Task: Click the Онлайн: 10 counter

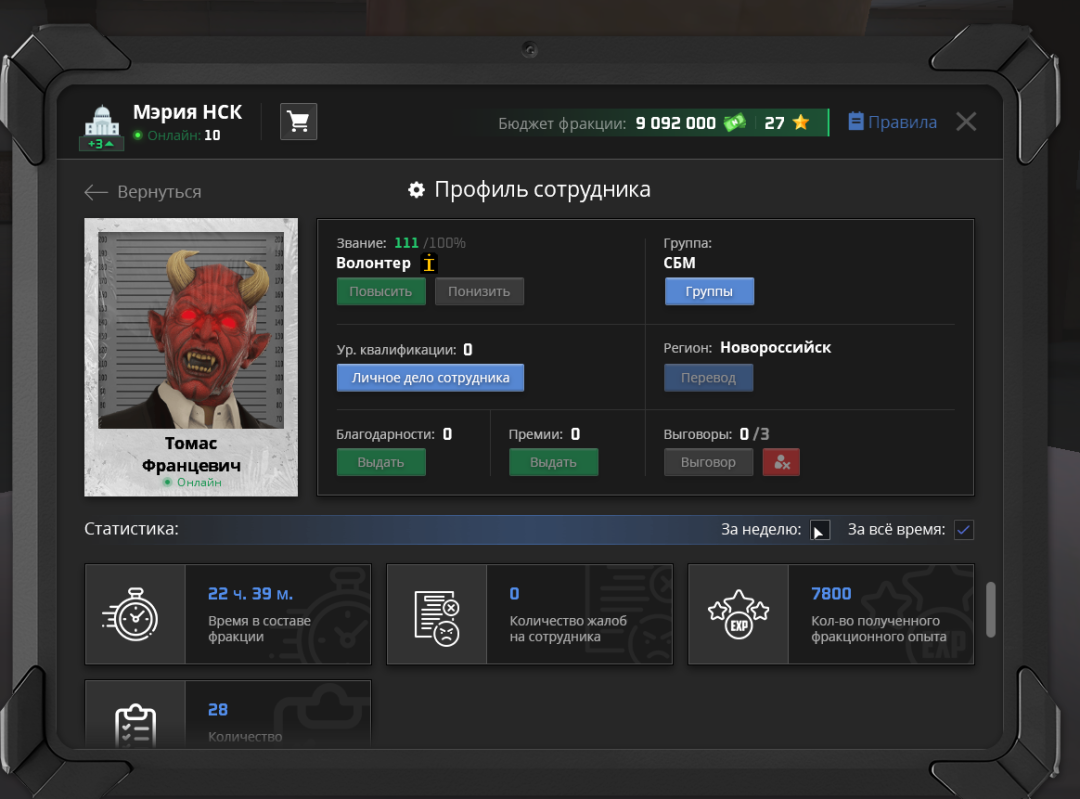Action: 177,135
